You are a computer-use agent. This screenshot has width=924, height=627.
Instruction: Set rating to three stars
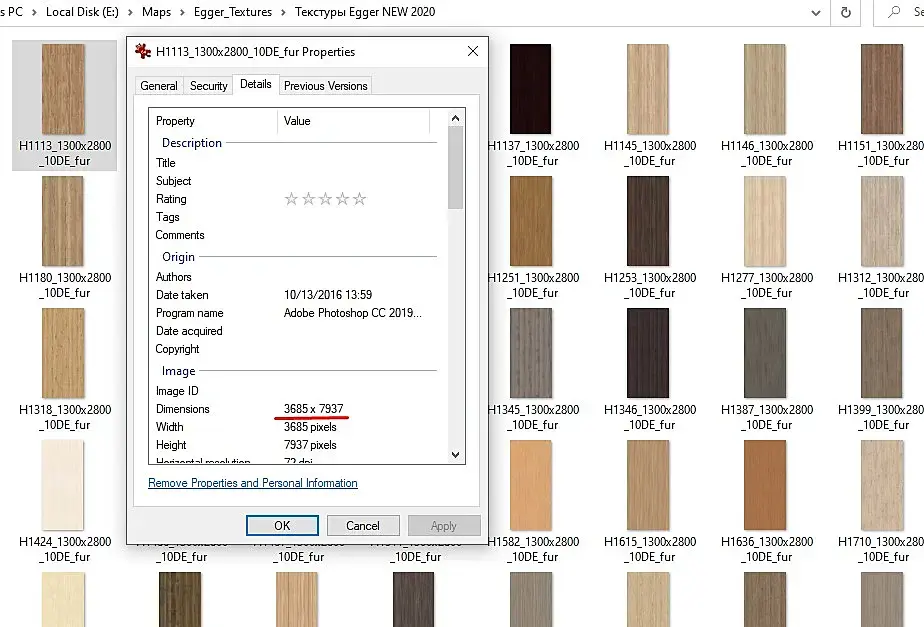click(x=325, y=199)
